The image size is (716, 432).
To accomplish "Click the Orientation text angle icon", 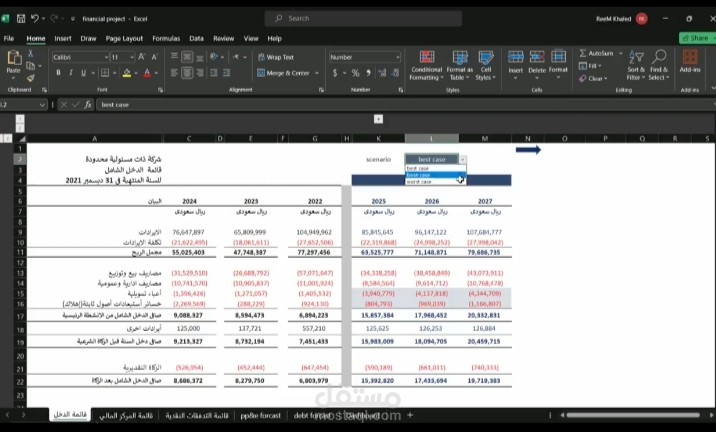I will coord(214,57).
